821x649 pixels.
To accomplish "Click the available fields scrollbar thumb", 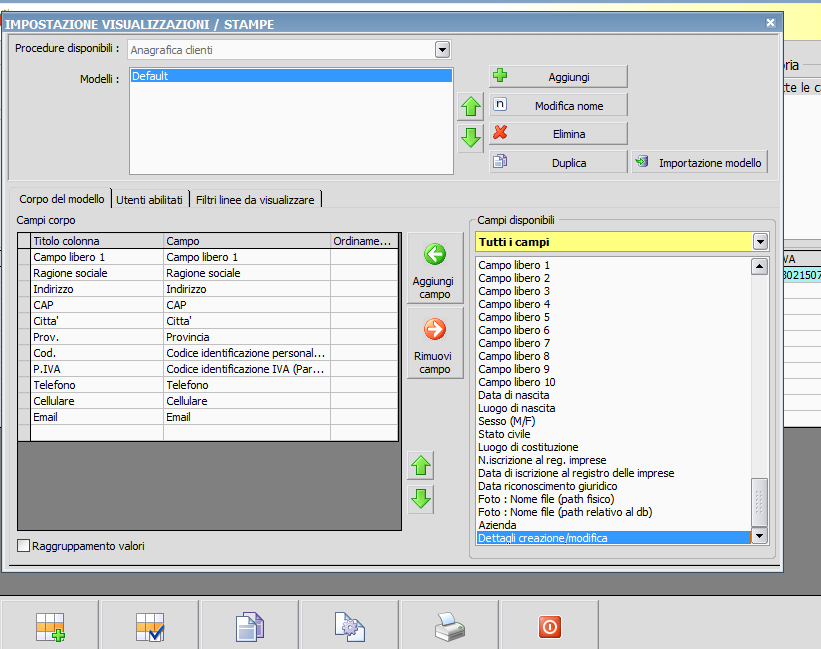I will pos(759,502).
